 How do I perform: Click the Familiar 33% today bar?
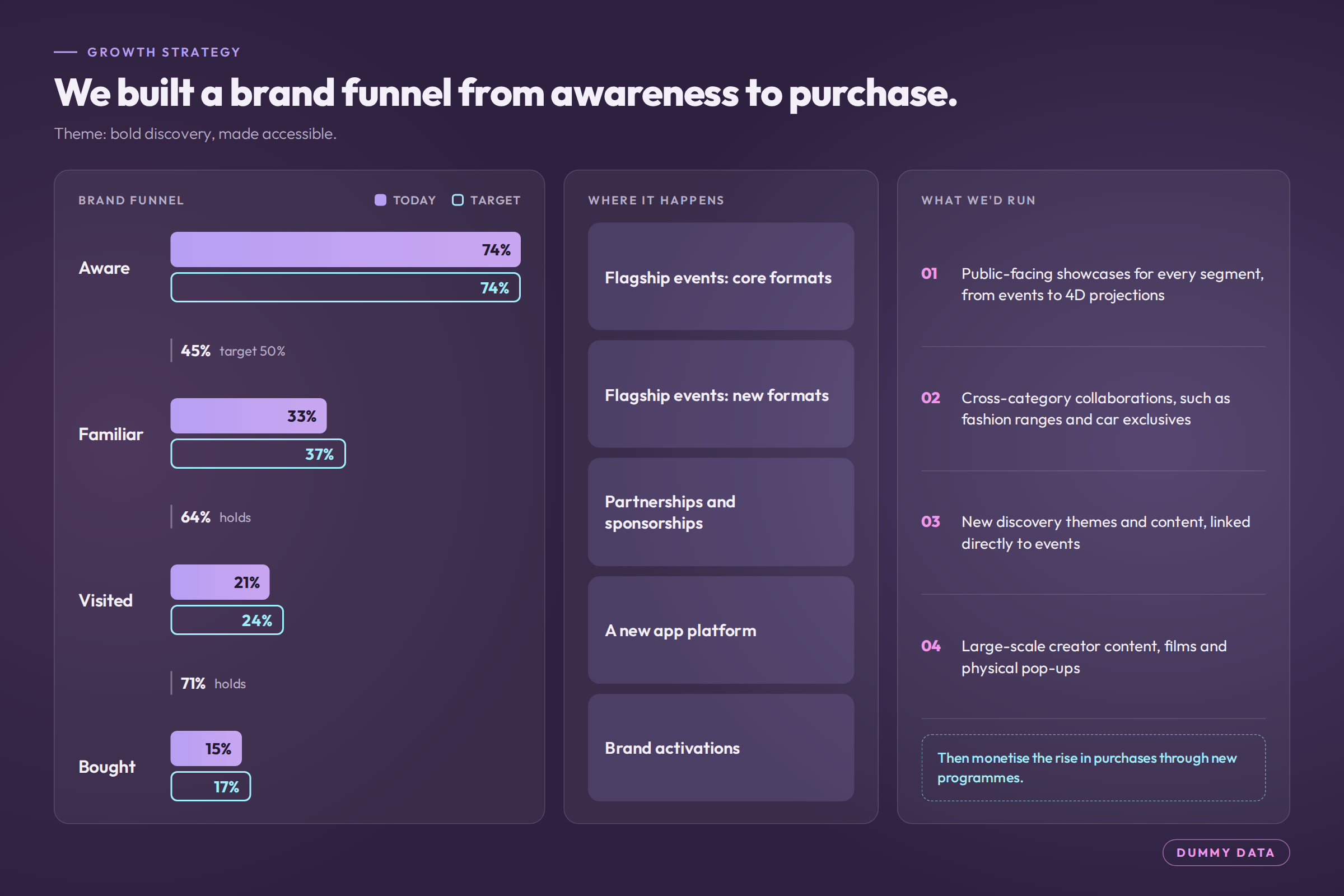(249, 416)
